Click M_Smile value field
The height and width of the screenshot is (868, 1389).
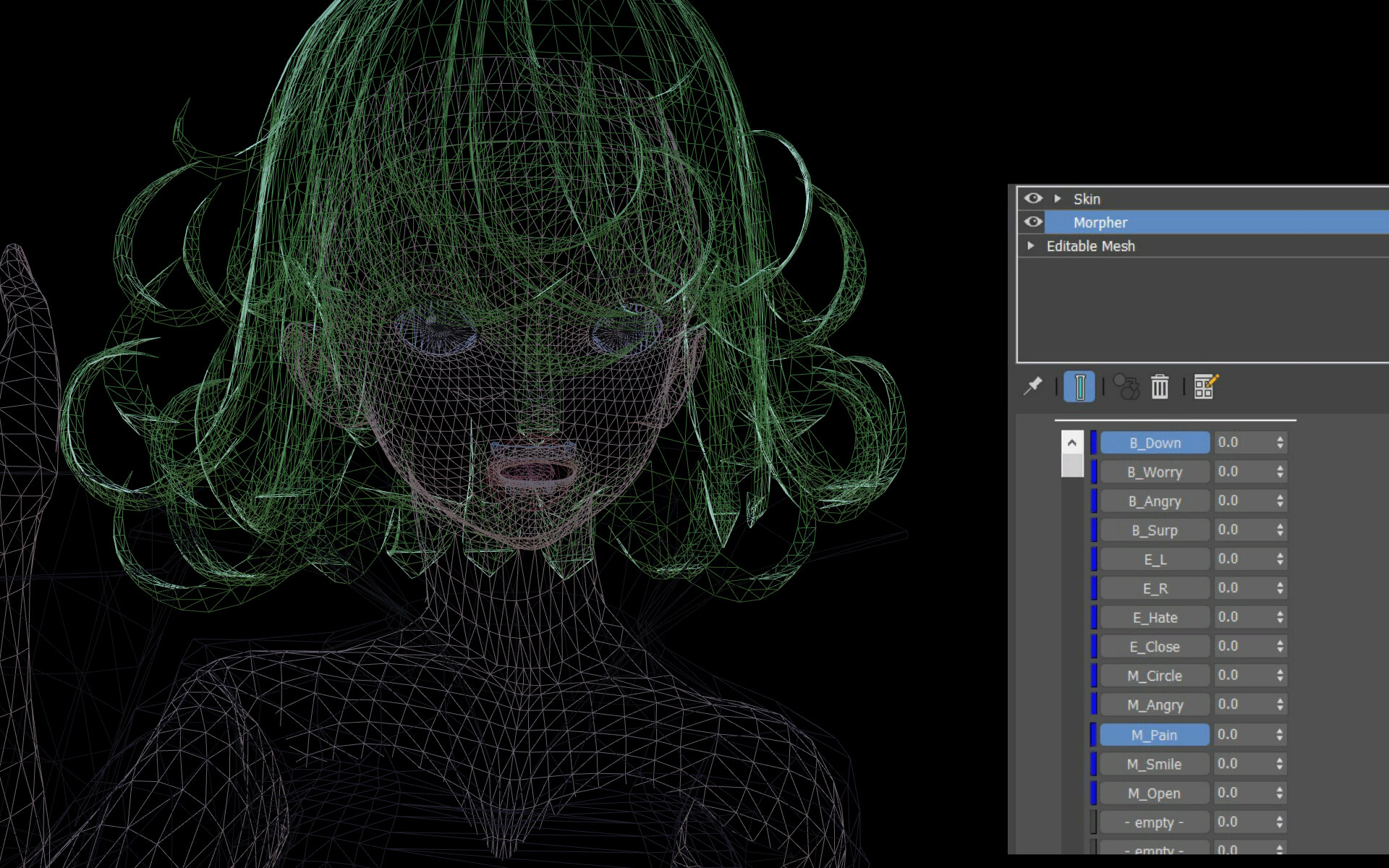1244,764
